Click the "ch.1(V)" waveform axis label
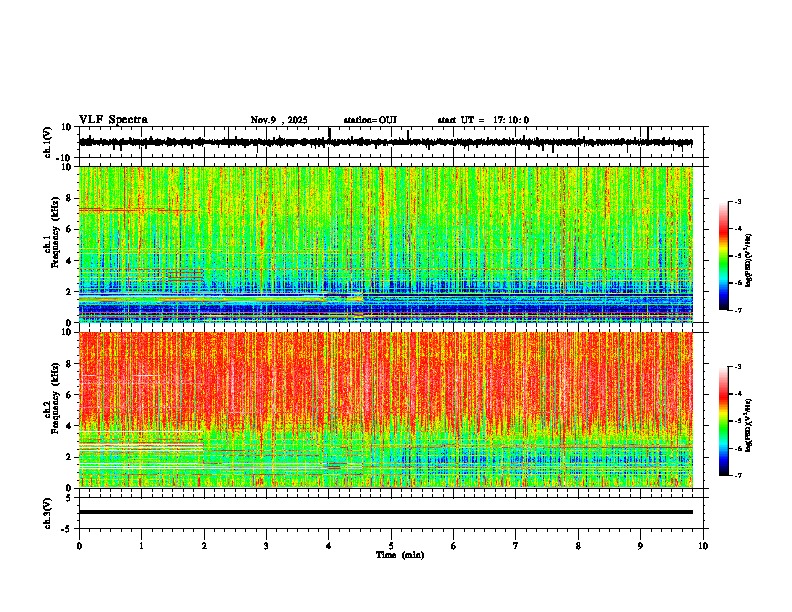The height and width of the screenshot is (612, 792). coord(48,142)
